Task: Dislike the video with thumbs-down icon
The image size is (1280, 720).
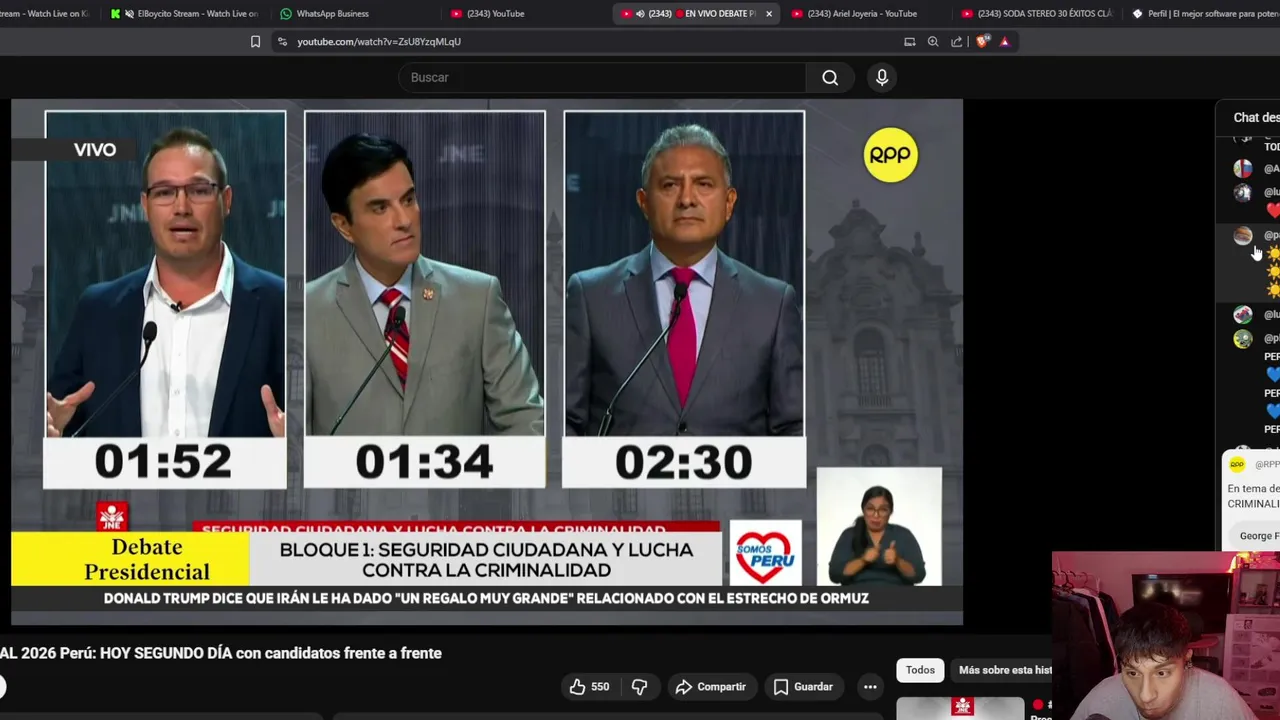Action: [x=639, y=687]
